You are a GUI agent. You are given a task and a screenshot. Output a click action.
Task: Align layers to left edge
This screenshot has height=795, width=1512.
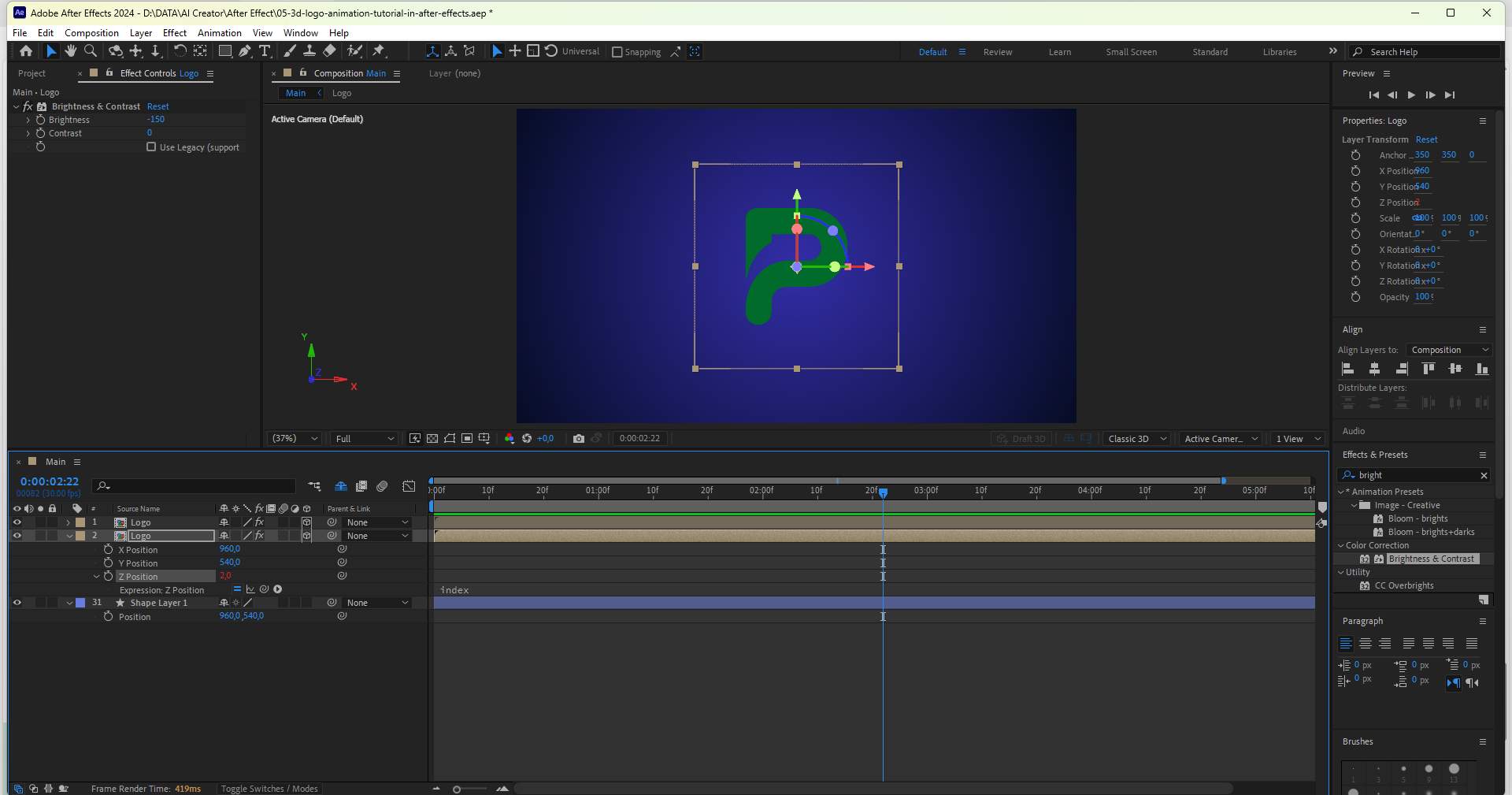click(x=1347, y=369)
